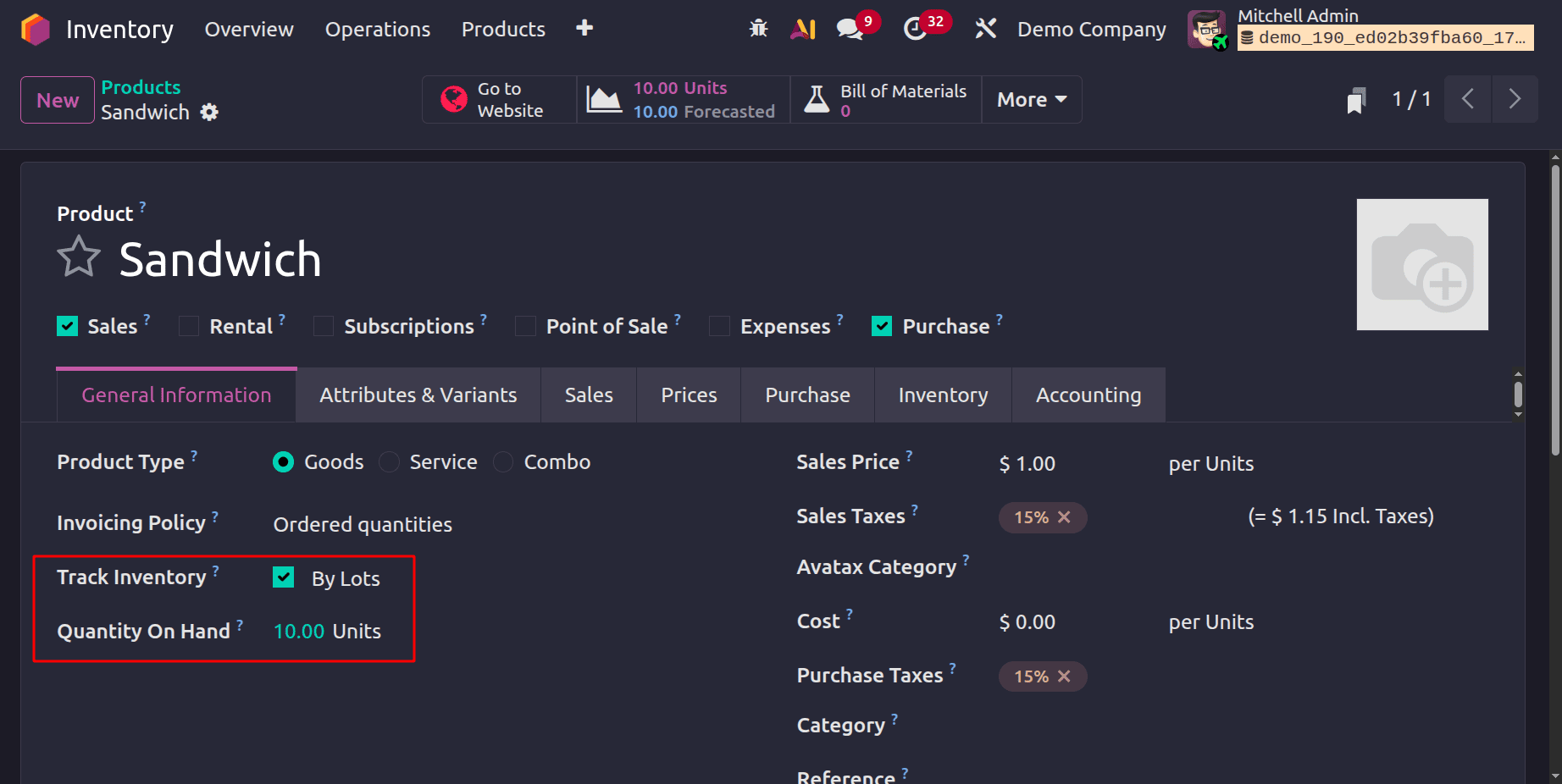Click the Inventory app logo
Screen dimensions: 1562x784
tap(35, 28)
